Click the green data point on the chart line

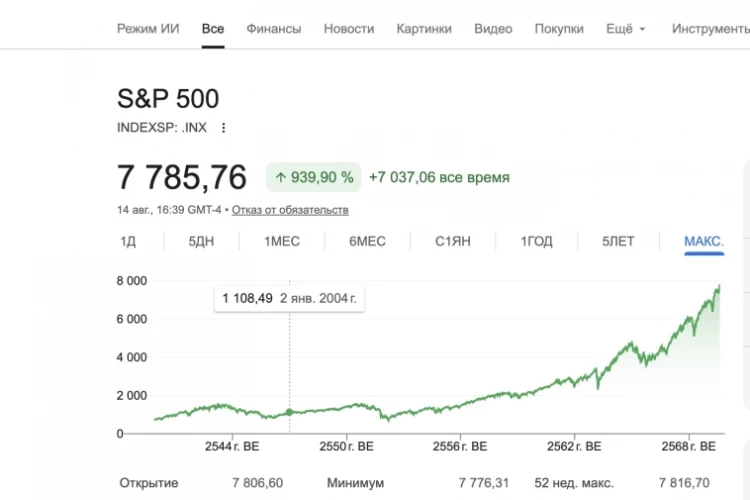click(x=289, y=412)
